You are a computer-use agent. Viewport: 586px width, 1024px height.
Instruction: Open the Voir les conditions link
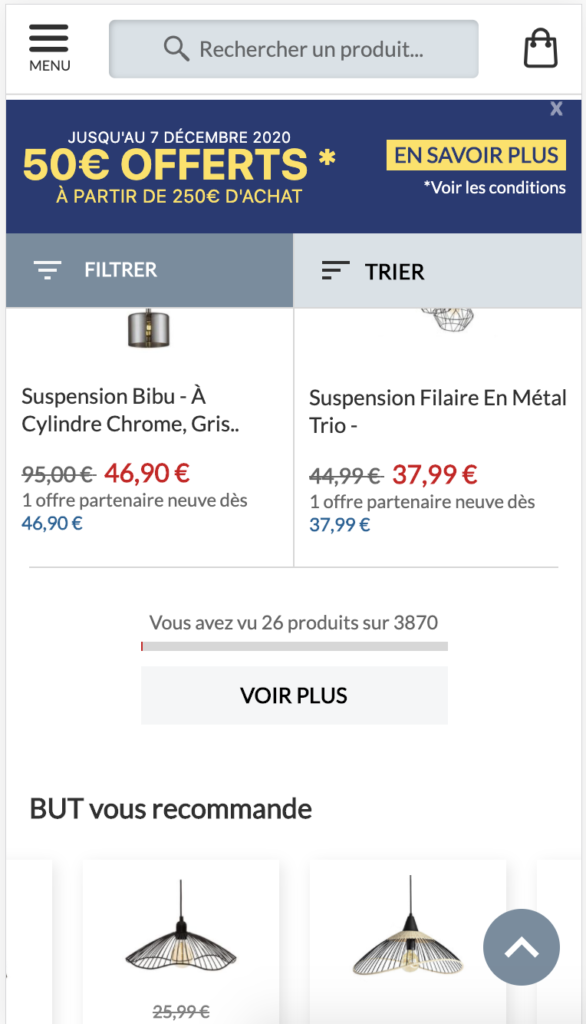pos(495,187)
